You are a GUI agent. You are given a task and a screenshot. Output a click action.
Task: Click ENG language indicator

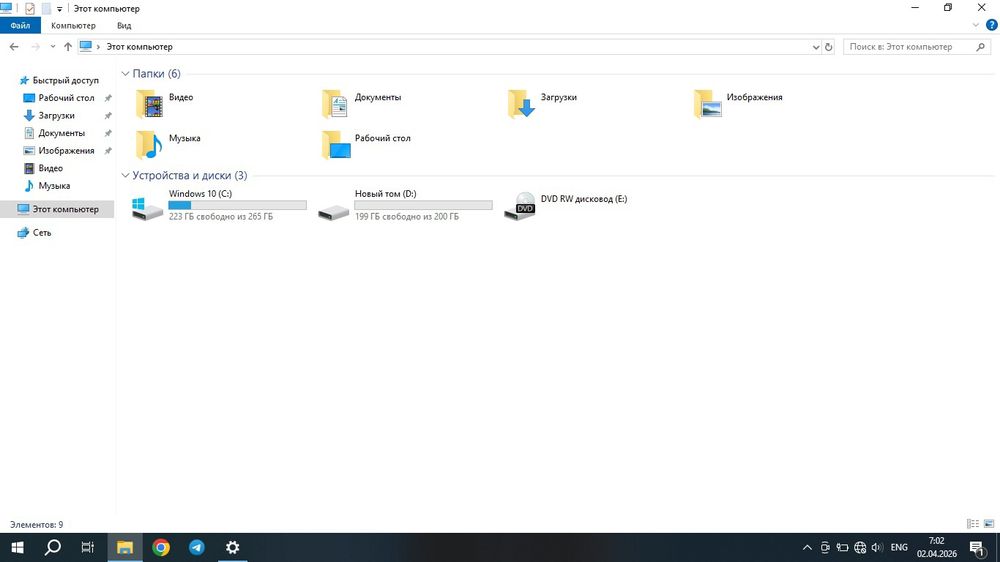coord(899,547)
